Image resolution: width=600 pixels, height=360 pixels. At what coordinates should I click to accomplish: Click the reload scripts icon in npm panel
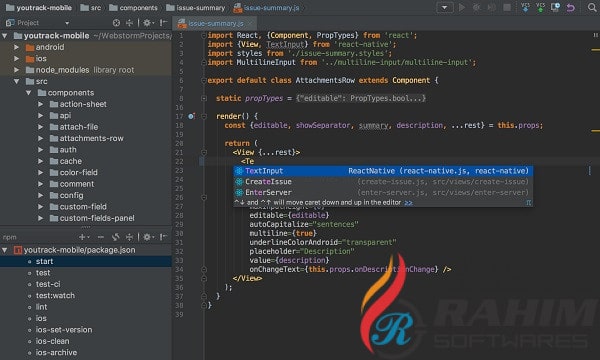coord(116,237)
